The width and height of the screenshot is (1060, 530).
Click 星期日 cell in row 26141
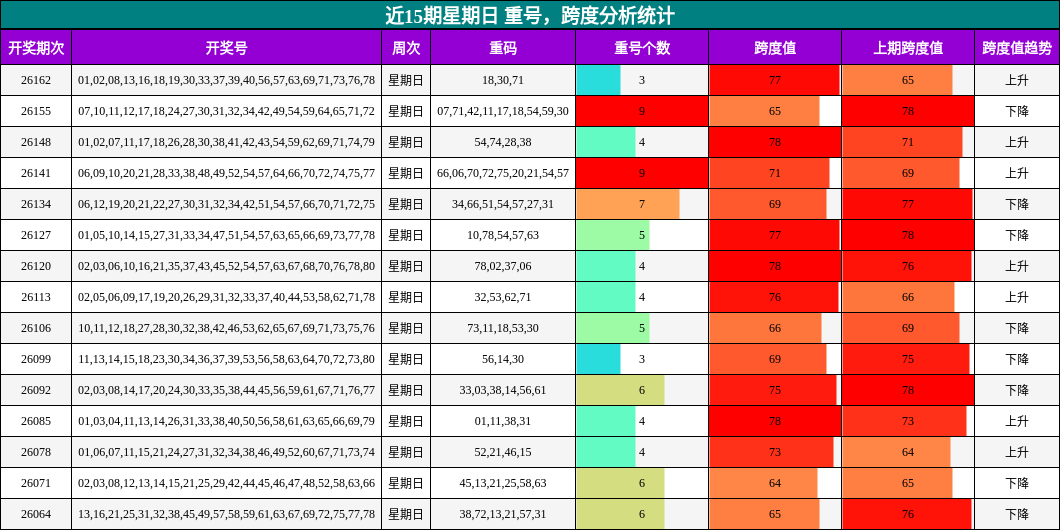(x=406, y=173)
